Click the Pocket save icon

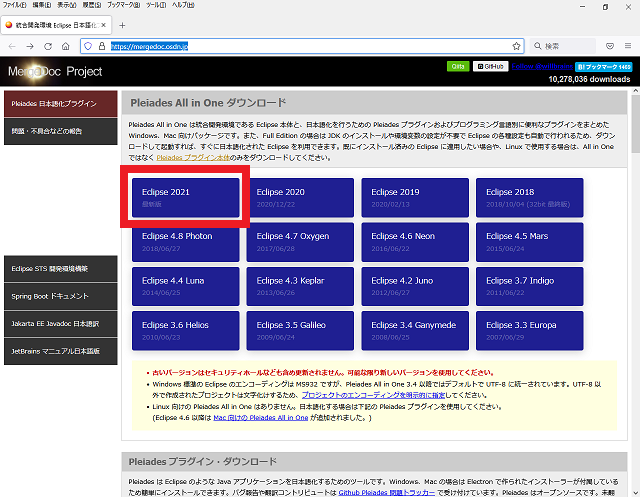[x=610, y=46]
